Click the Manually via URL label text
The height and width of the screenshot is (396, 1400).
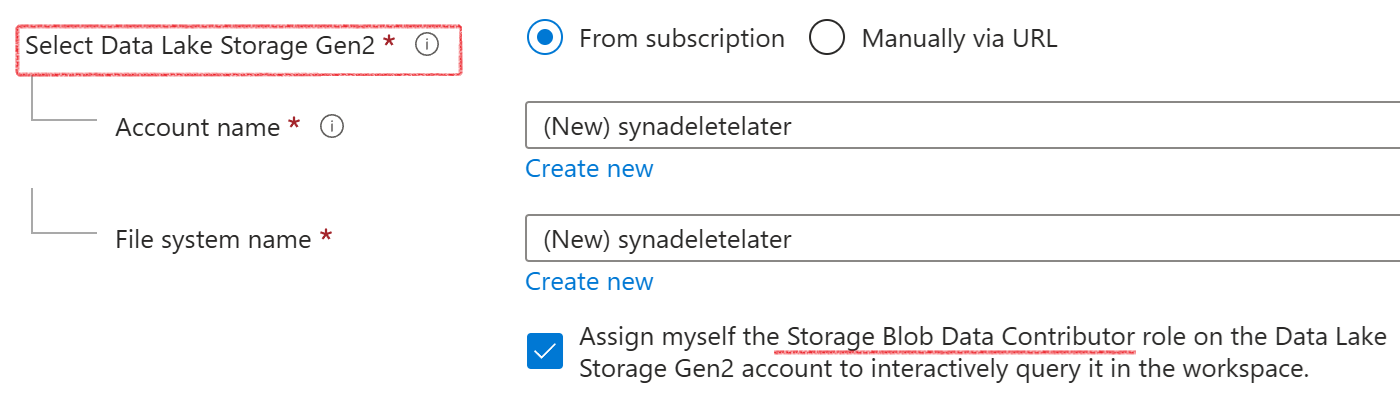pos(960,39)
